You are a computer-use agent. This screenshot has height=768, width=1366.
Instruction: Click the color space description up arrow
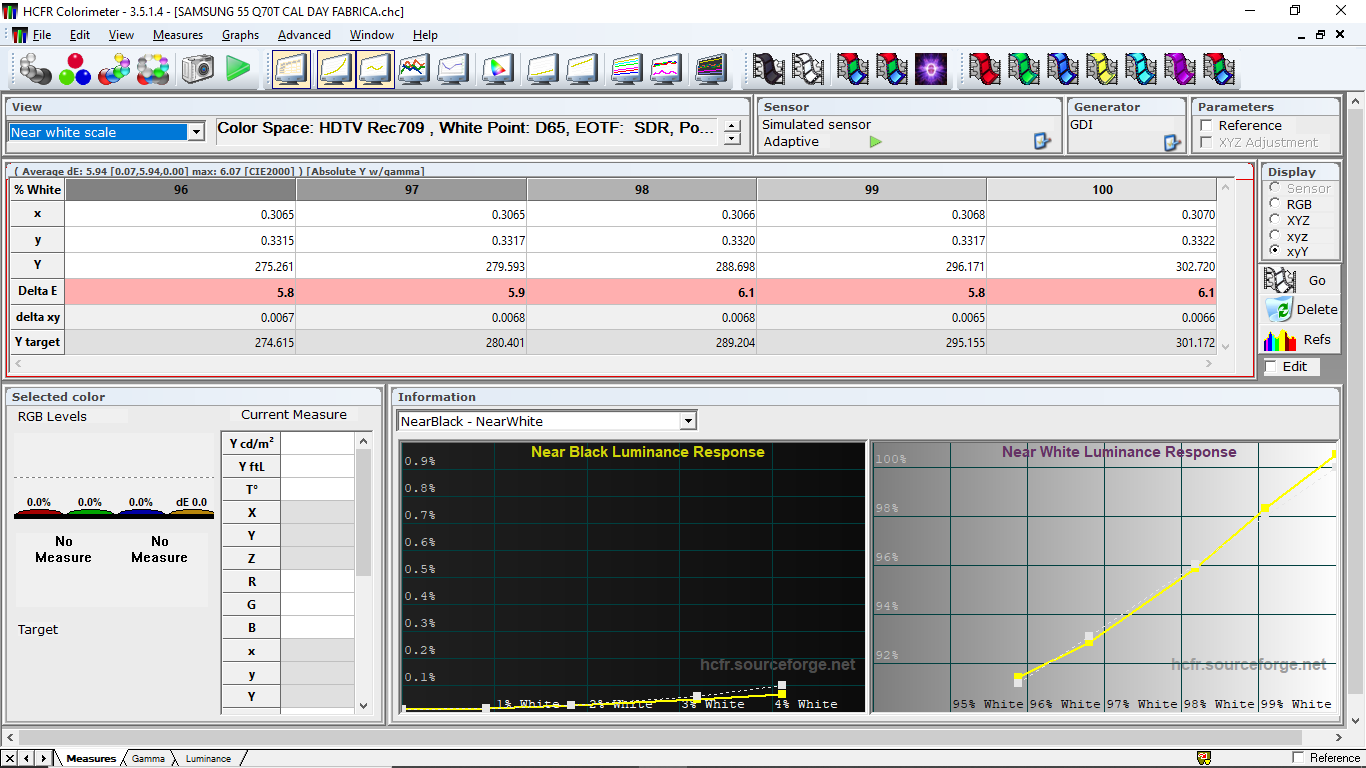732,126
